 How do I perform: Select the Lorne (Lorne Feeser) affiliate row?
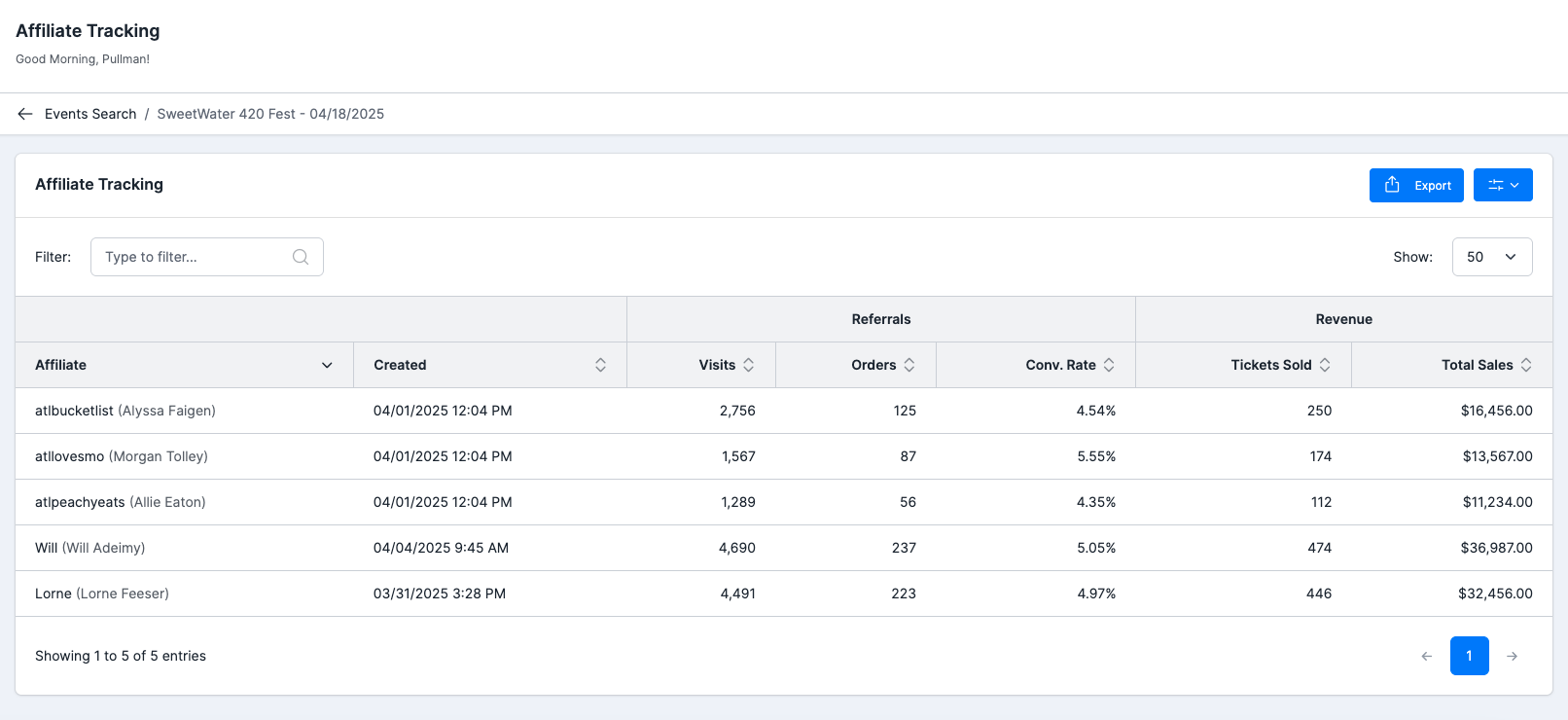(x=784, y=594)
